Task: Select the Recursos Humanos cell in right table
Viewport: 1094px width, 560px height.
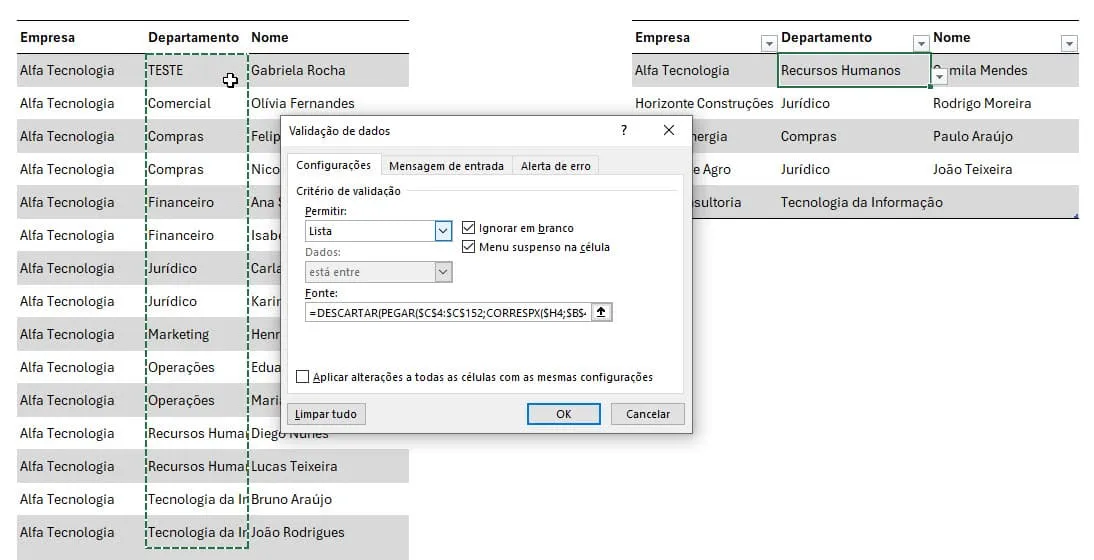Action: click(x=854, y=70)
